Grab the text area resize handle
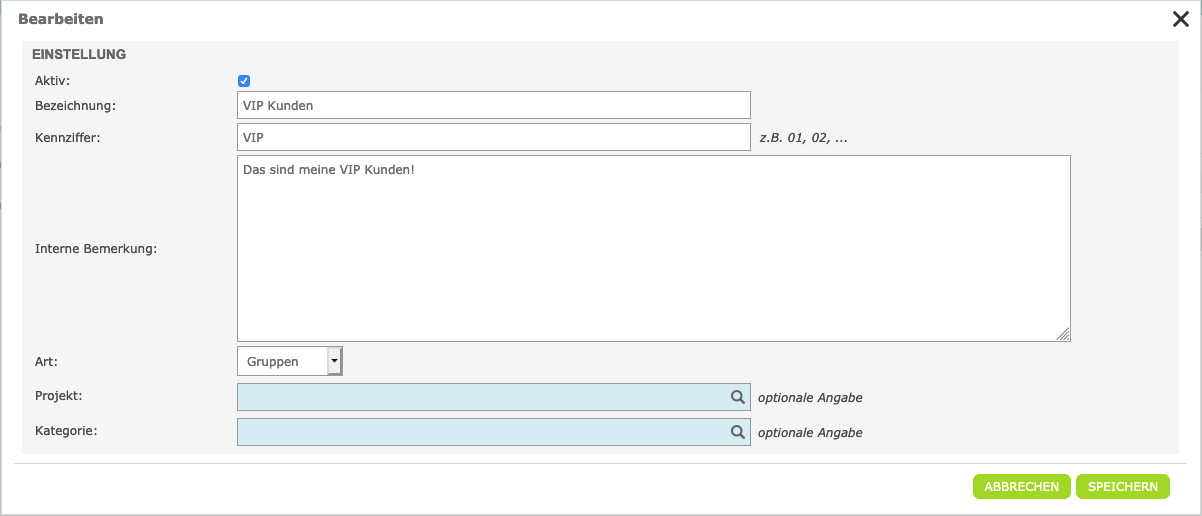This screenshot has width=1202, height=516. (1063, 335)
